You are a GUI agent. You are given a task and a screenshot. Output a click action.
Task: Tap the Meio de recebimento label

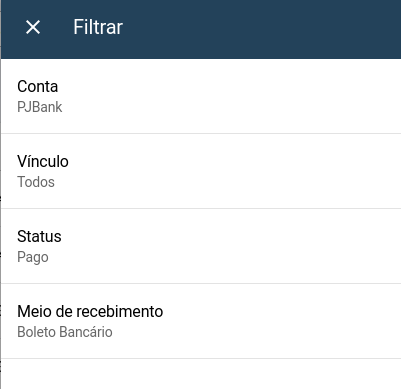[x=90, y=311]
